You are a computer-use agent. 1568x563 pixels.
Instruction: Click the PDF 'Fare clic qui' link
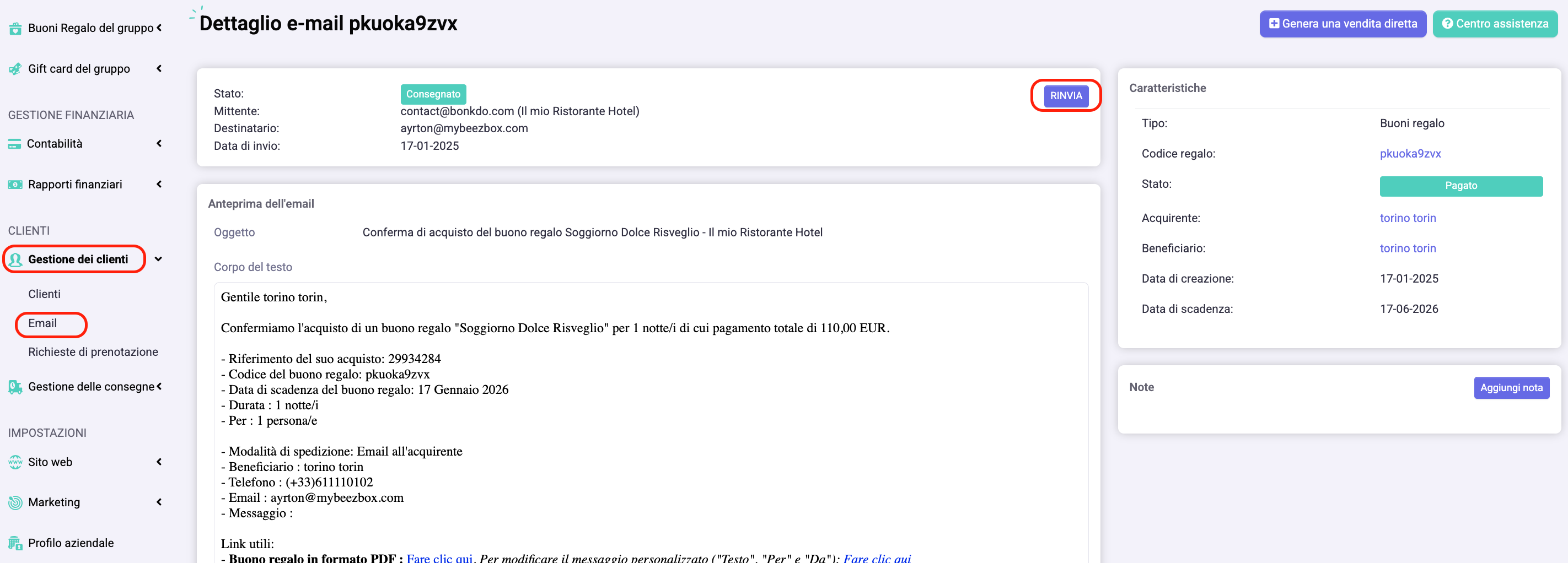pos(439,558)
